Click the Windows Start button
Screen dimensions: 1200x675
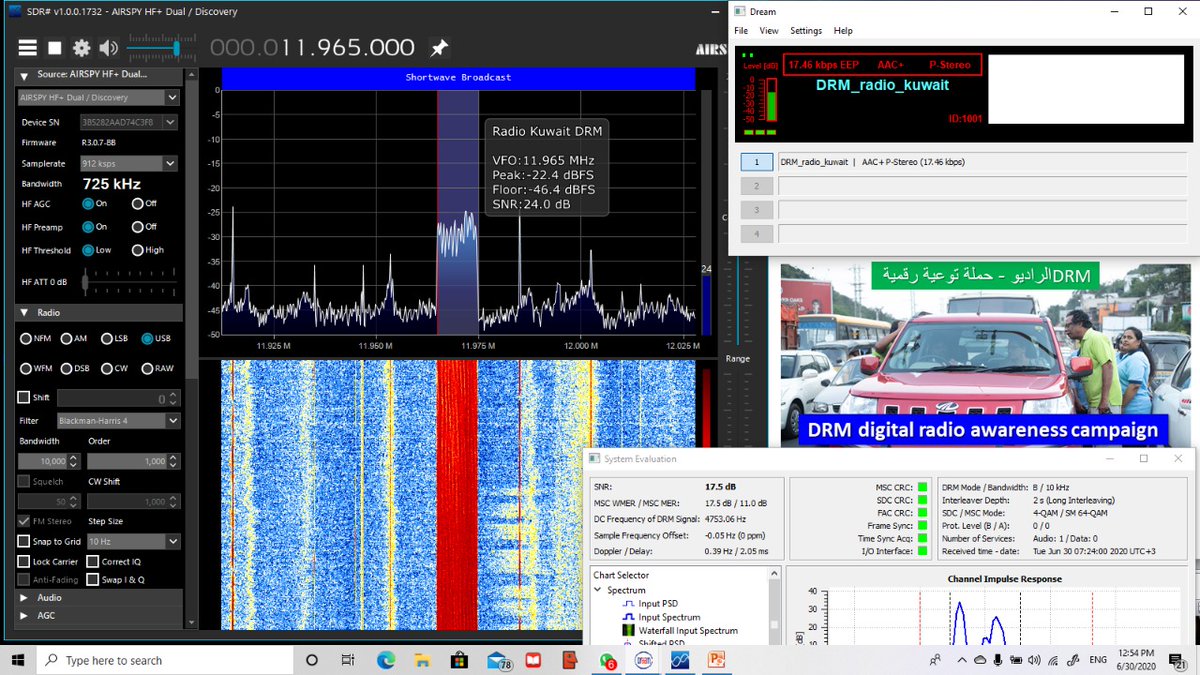click(x=18, y=660)
